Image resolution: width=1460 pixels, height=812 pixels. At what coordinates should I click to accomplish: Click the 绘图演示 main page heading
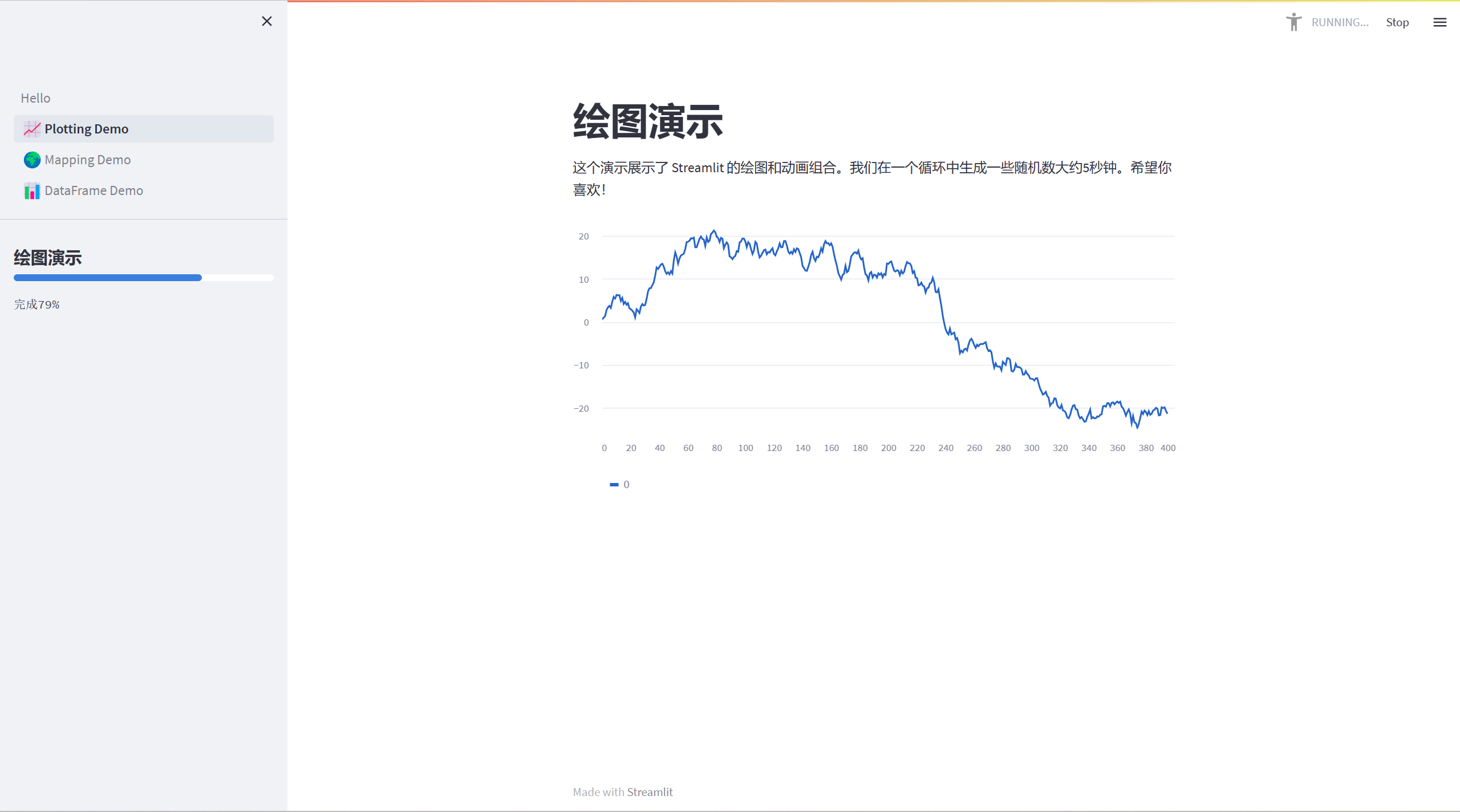647,121
